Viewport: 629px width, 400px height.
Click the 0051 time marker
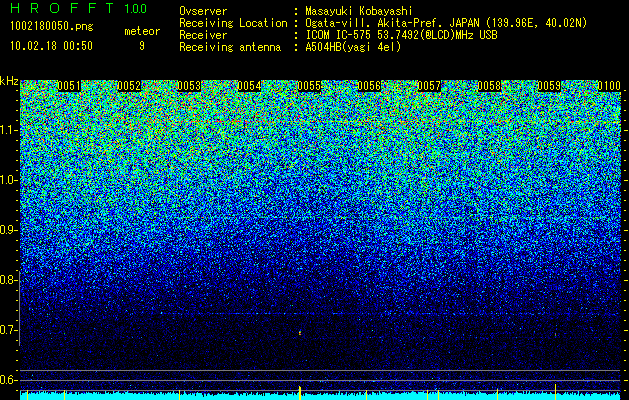coord(69,86)
